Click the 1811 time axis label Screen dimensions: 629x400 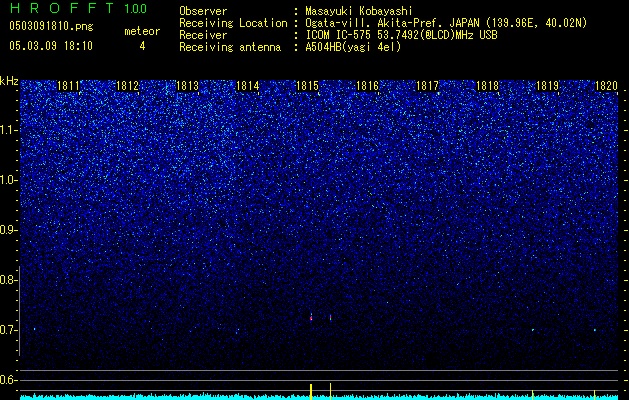pos(68,86)
